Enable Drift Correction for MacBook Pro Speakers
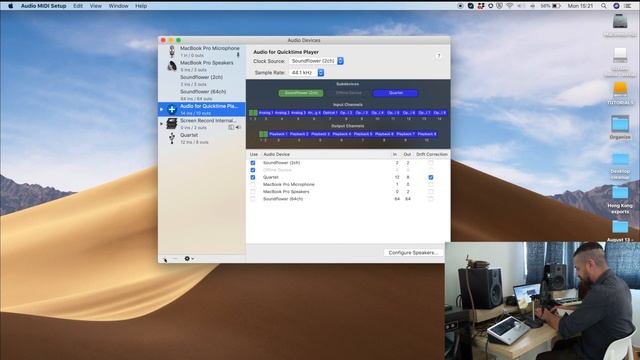Screen dimensions: 640x360 click(x=431, y=191)
